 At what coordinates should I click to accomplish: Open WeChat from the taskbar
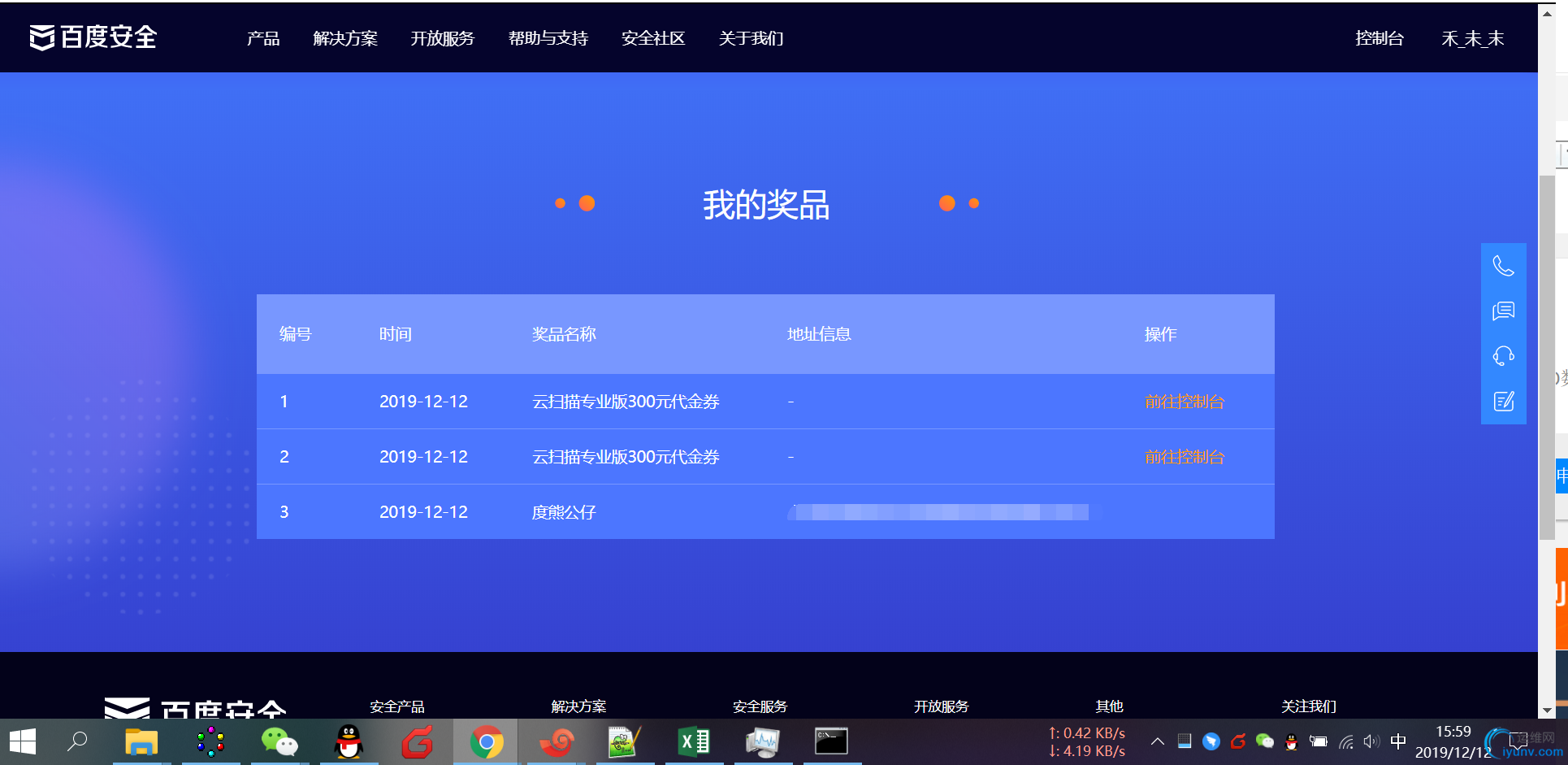(279, 741)
